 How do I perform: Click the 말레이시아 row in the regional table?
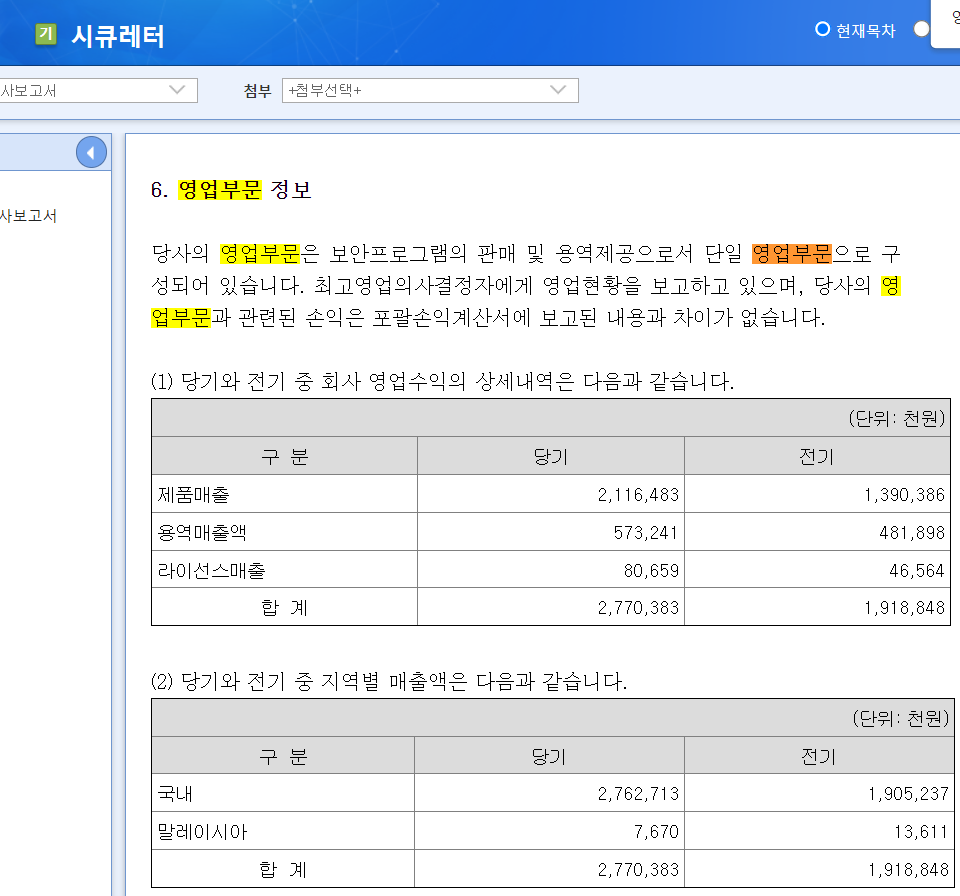click(x=202, y=831)
